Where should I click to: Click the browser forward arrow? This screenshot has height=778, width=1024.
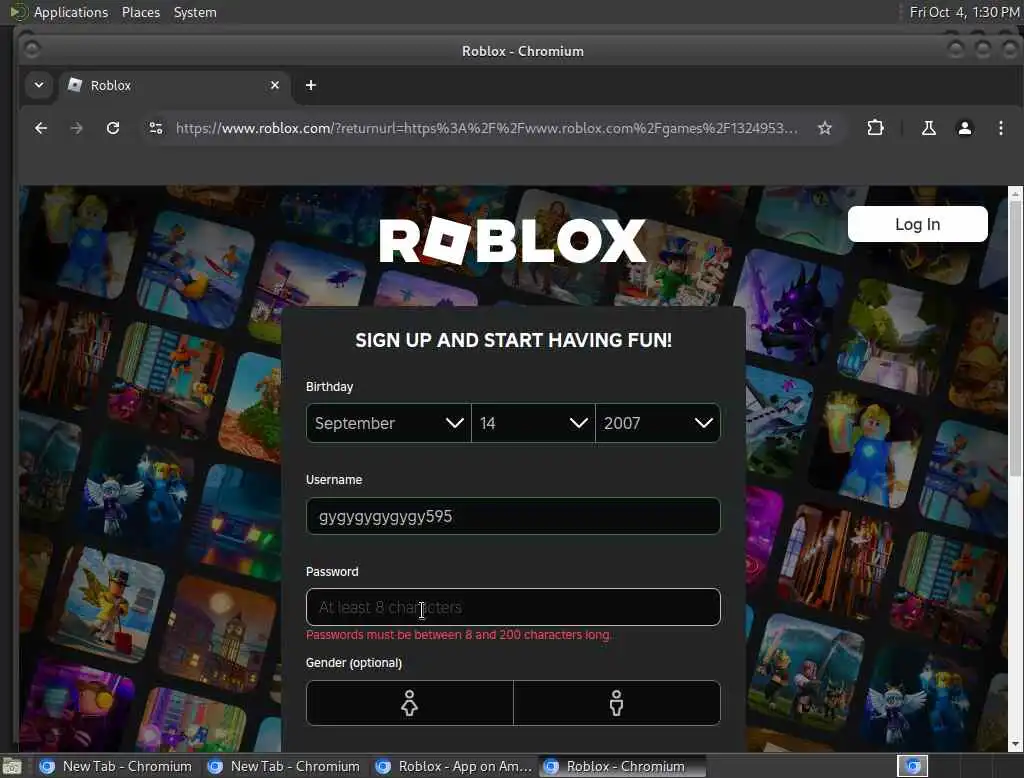tap(76, 128)
